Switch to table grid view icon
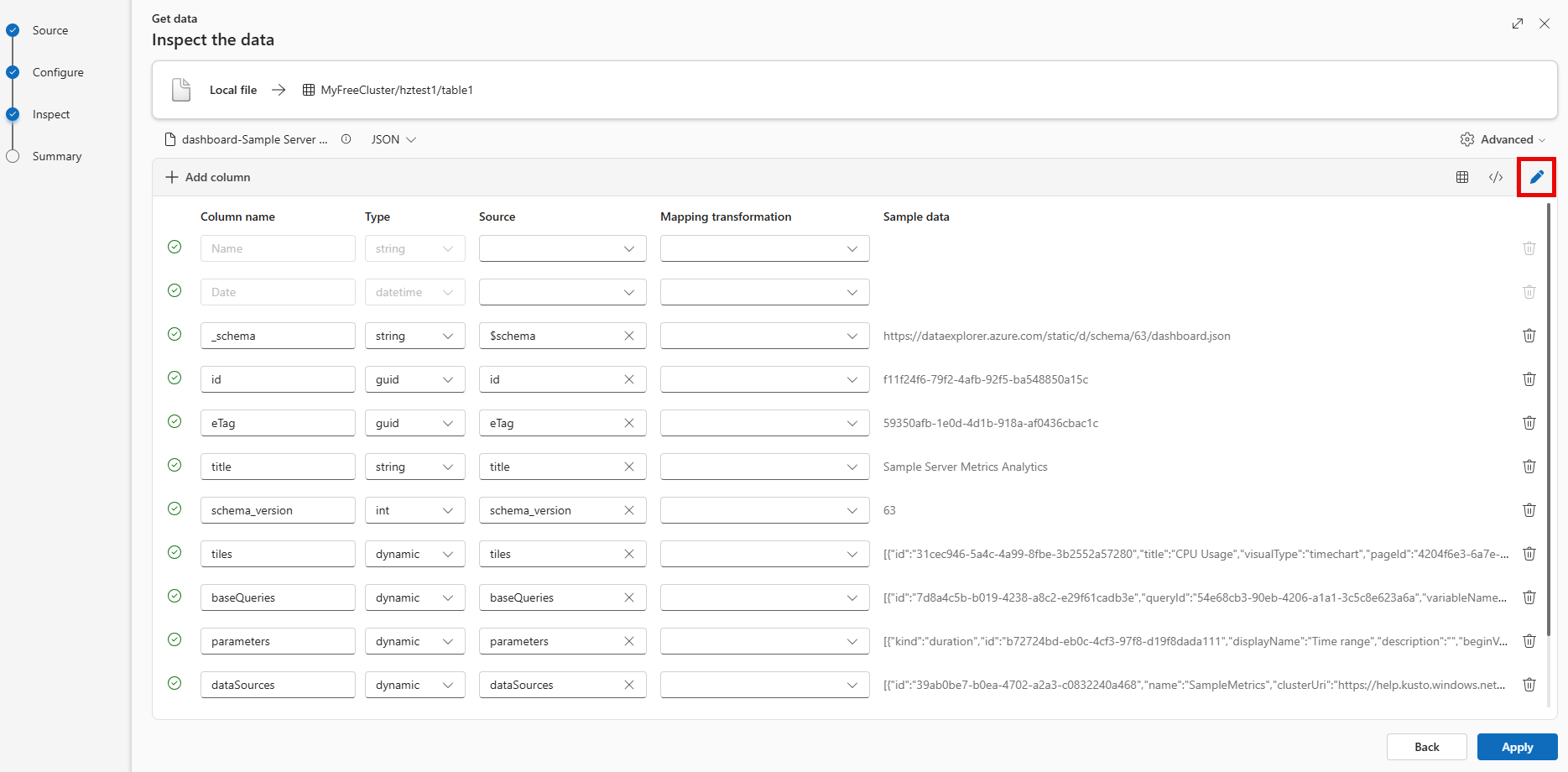This screenshot has width=1568, height=772. (1462, 177)
